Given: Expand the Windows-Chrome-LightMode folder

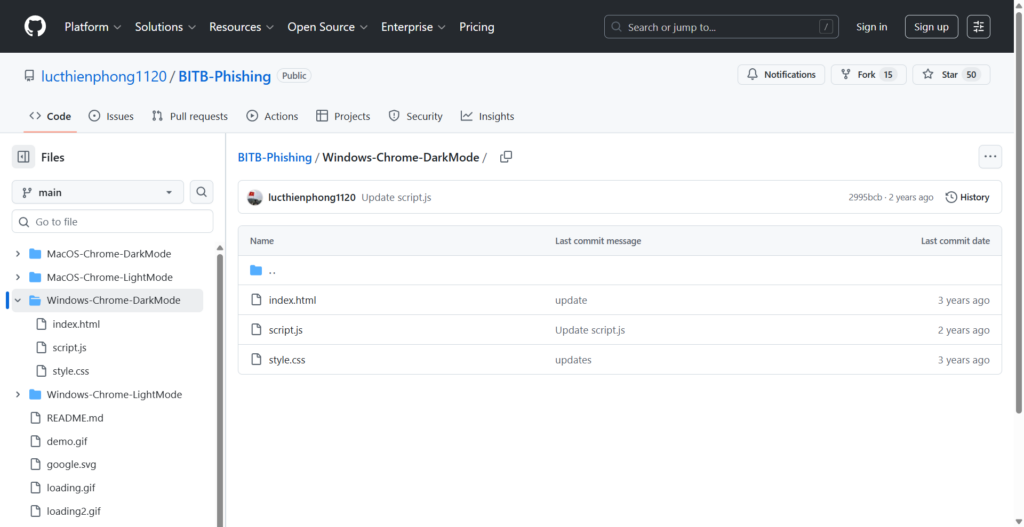Looking at the screenshot, I should [18, 395].
